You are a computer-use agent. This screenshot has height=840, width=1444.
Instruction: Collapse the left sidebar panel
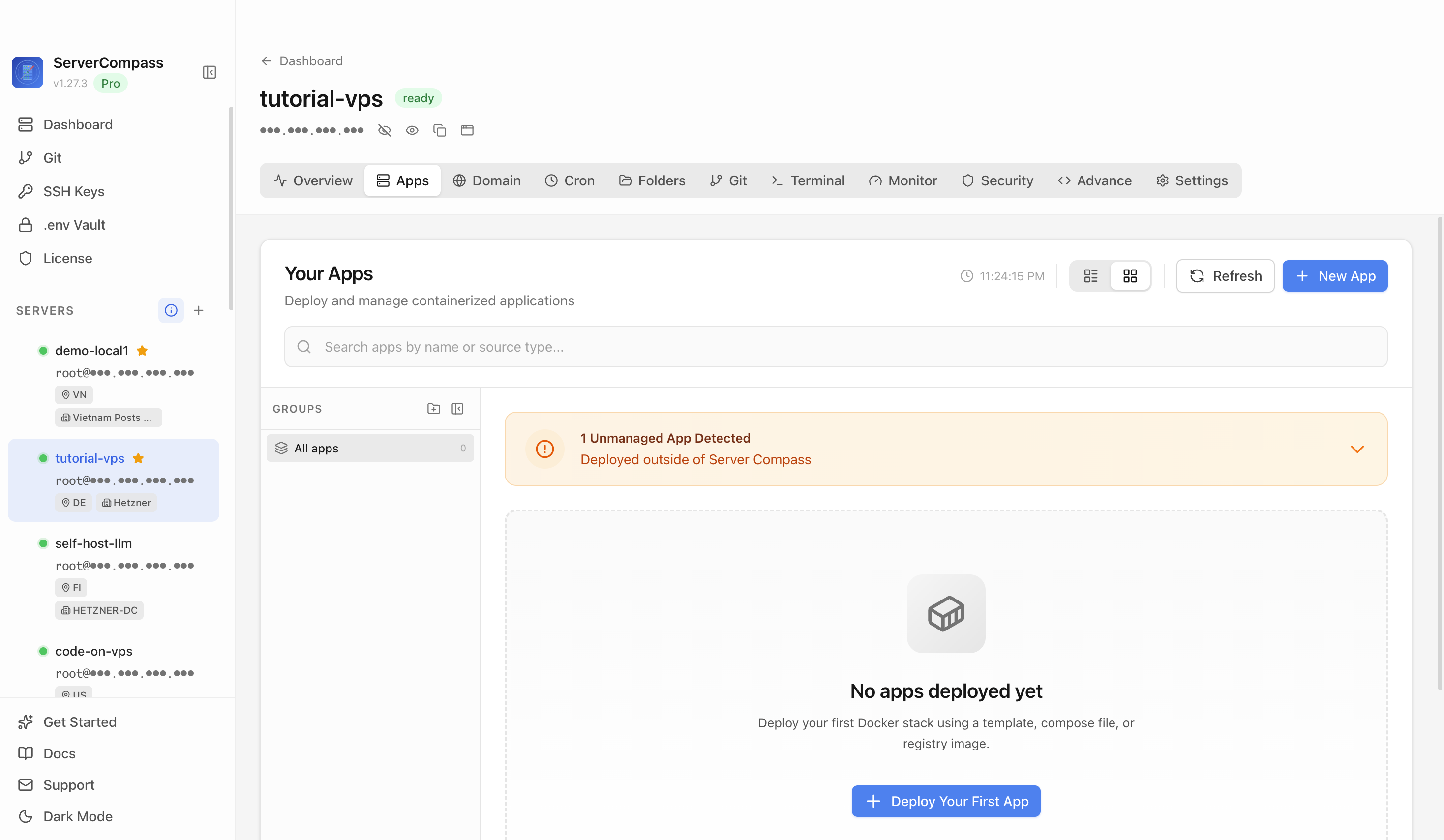pos(209,72)
